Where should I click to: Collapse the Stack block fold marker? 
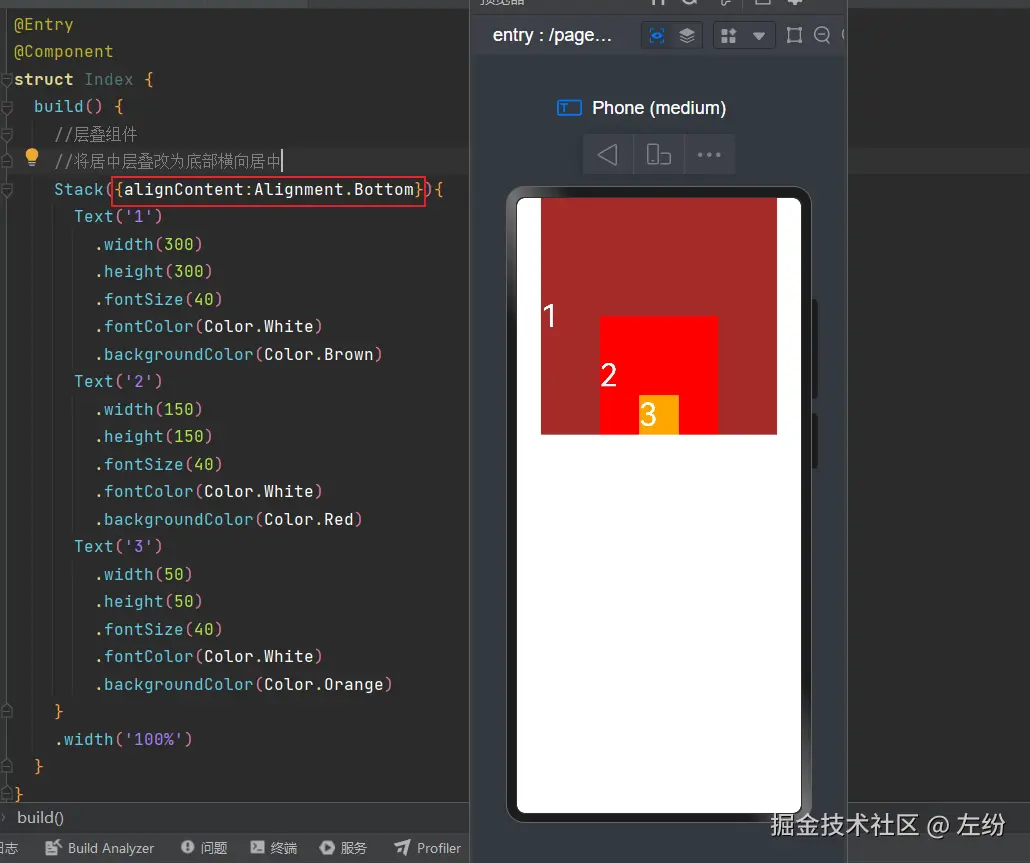click(7, 190)
